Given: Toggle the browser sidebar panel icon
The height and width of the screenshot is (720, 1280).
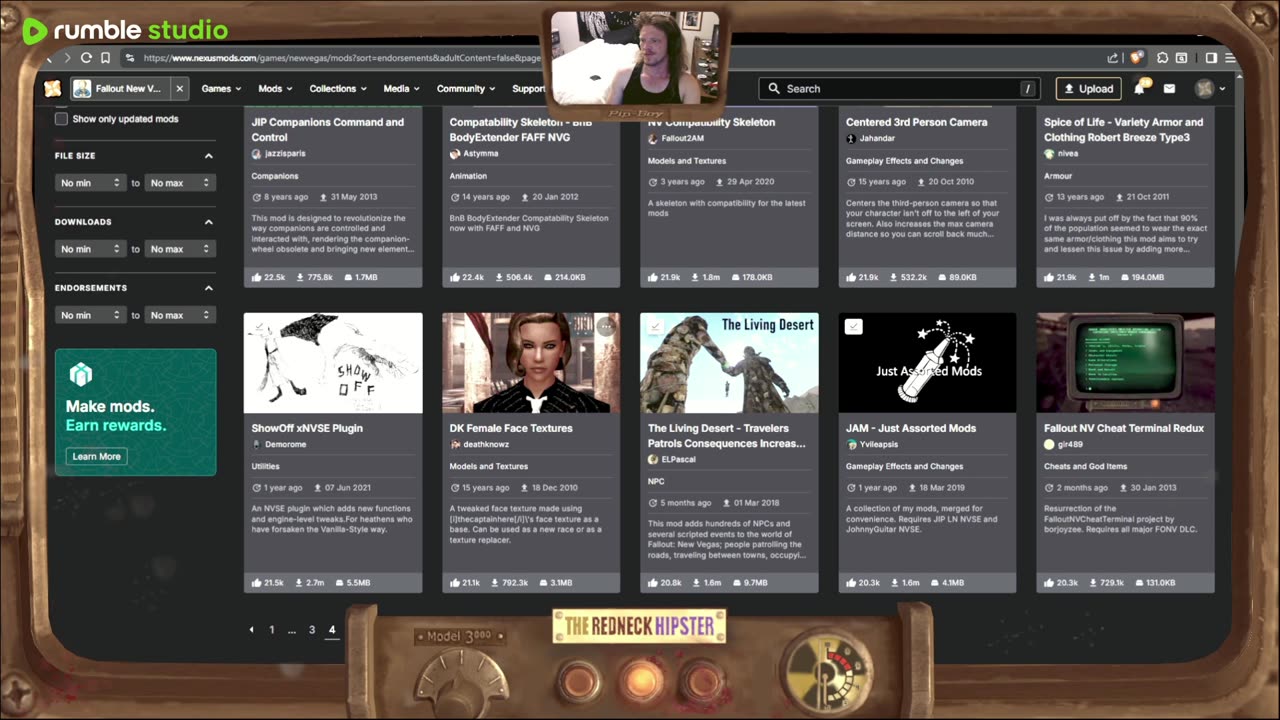Looking at the screenshot, I should pos(1211,58).
